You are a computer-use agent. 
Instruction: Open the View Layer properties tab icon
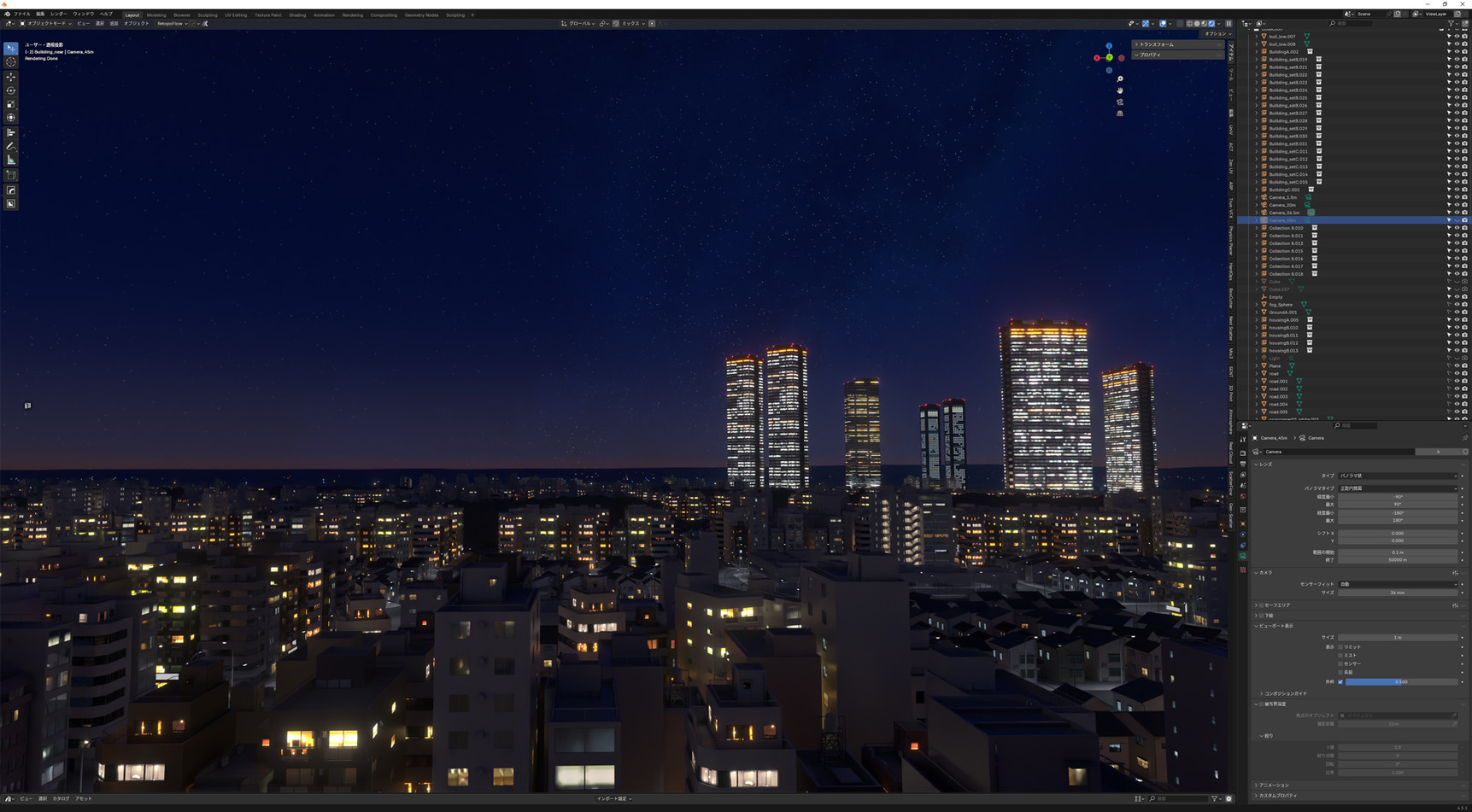click(x=1243, y=476)
